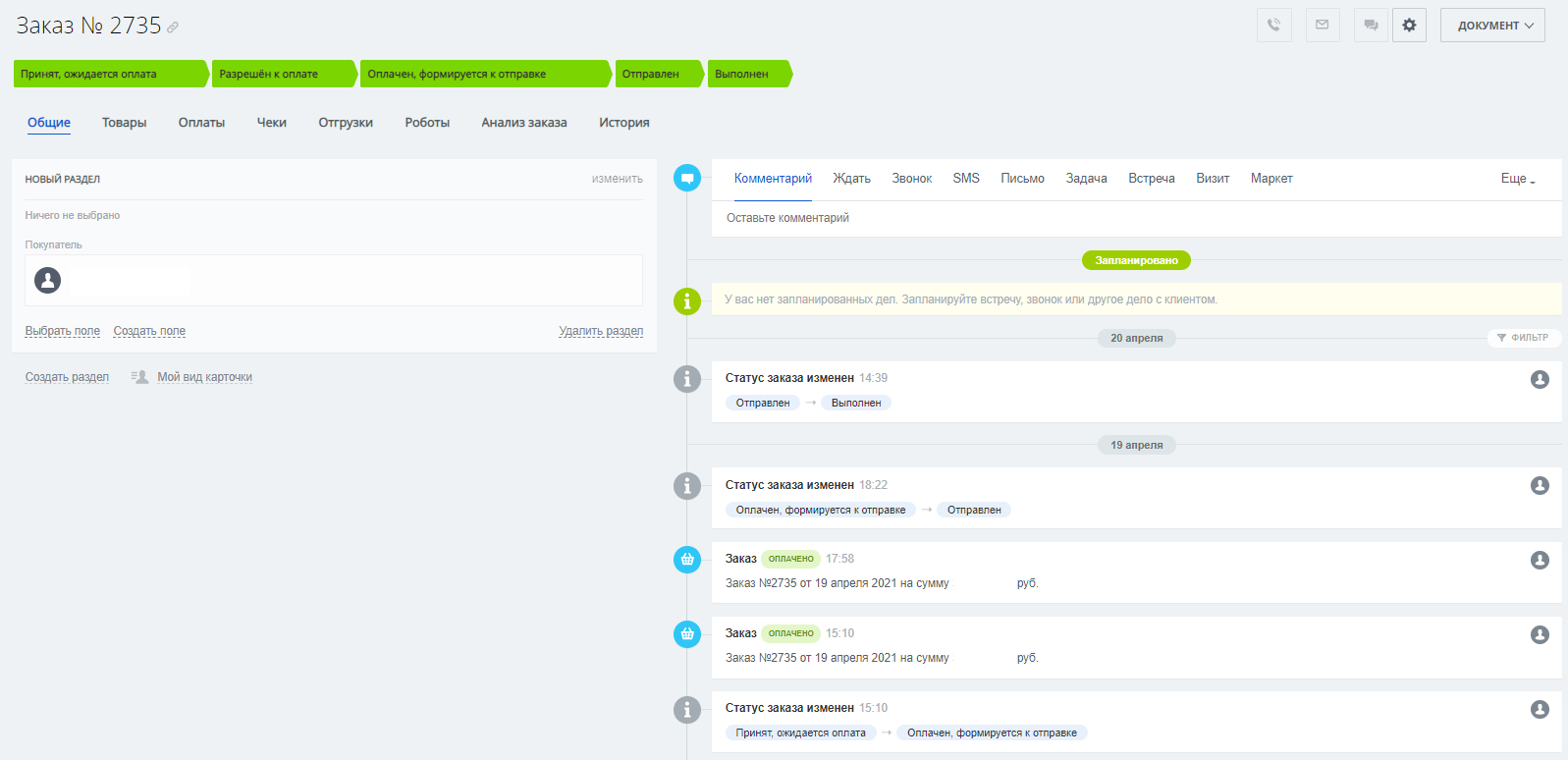Image resolution: width=1568 pixels, height=760 pixels.
Task: Click the card view person icon
Action: [140, 377]
